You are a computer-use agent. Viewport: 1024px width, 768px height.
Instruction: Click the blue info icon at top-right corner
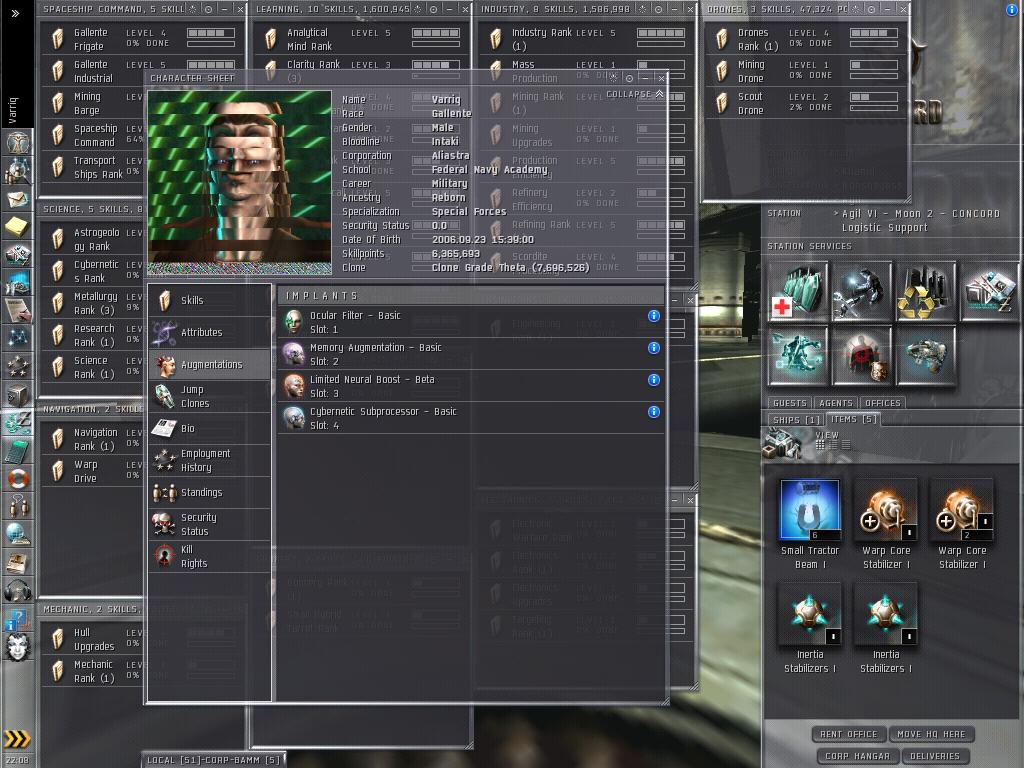coord(1012,10)
